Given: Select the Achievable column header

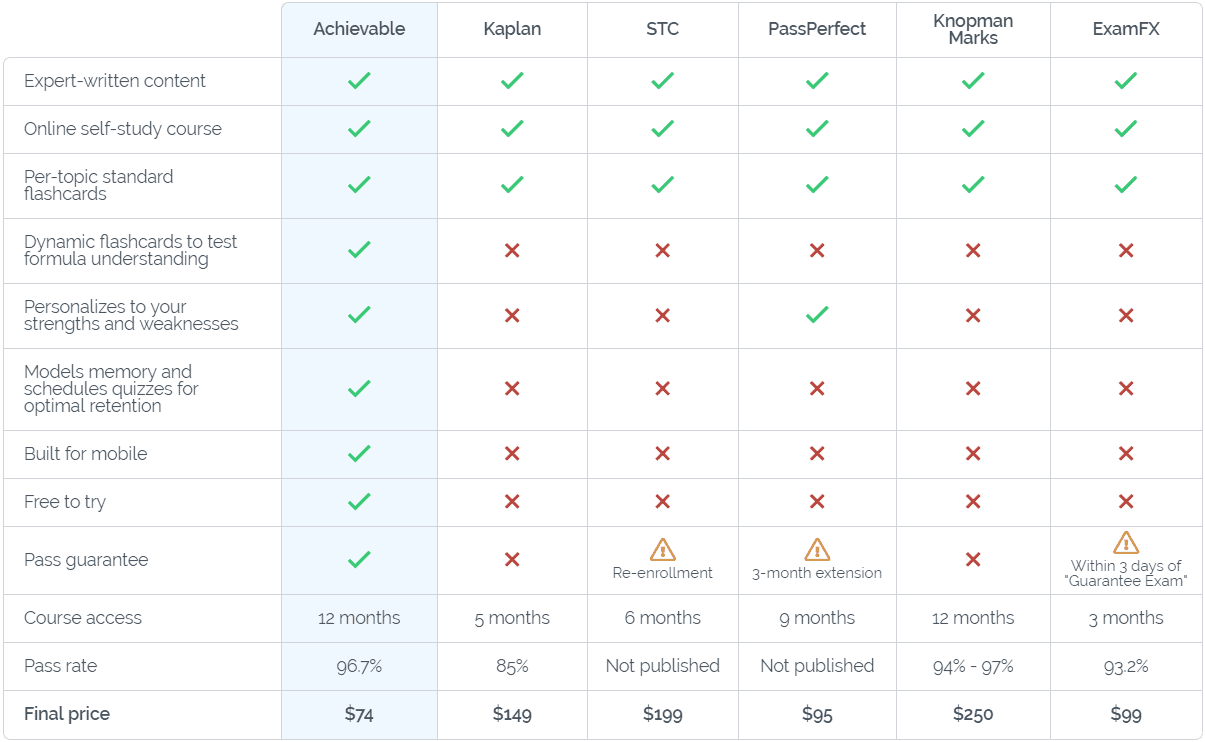Looking at the screenshot, I should click(359, 29).
